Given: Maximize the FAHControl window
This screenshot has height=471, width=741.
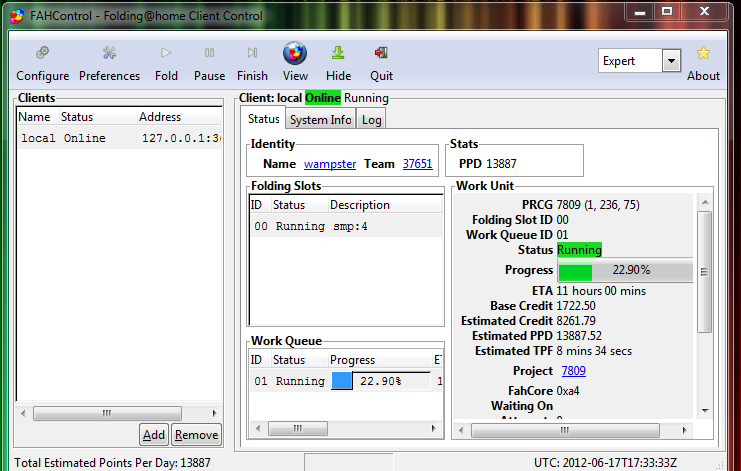Looking at the screenshot, I should pos(667,11).
